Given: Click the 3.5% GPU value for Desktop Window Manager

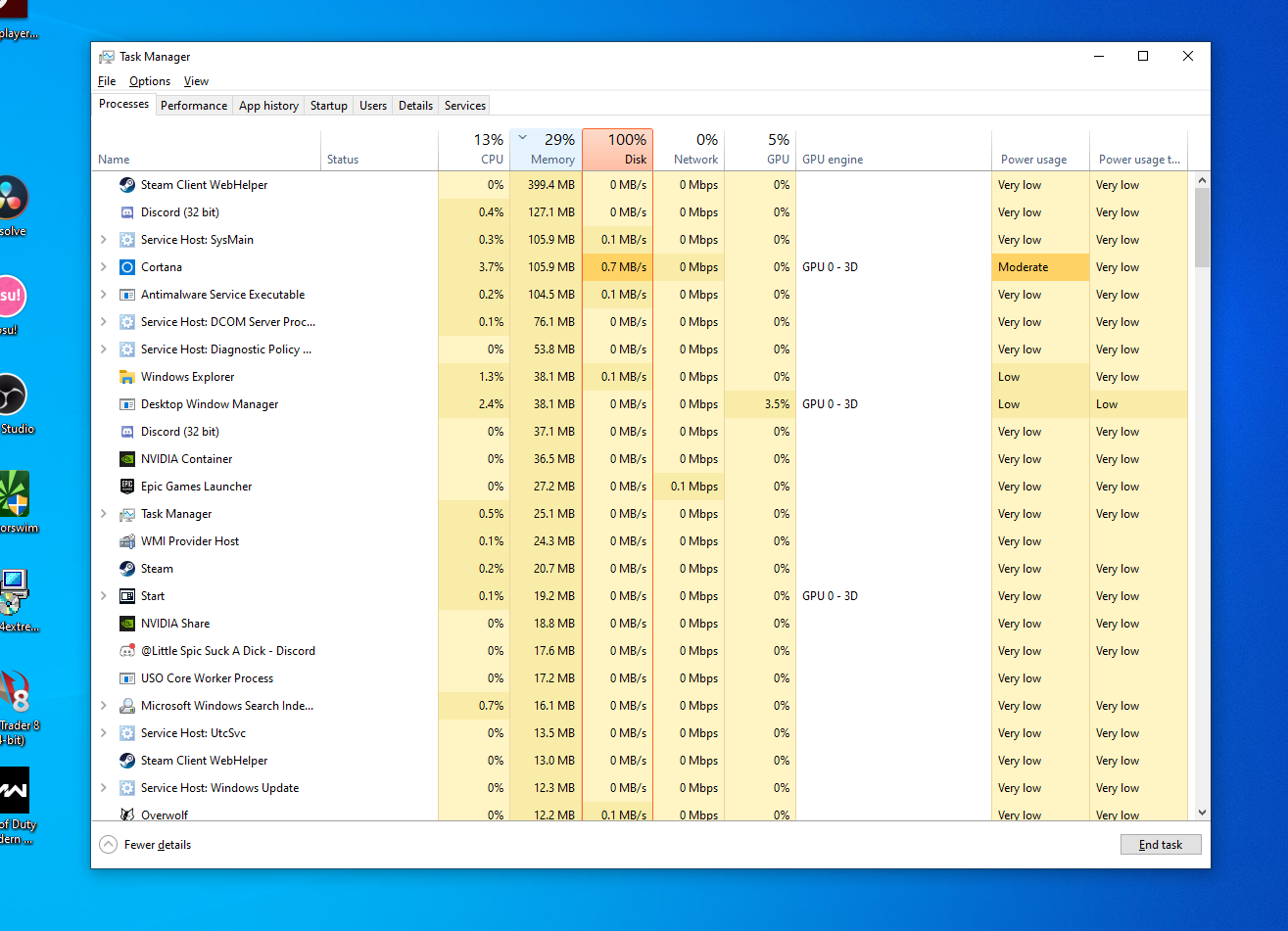Looking at the screenshot, I should [x=761, y=404].
